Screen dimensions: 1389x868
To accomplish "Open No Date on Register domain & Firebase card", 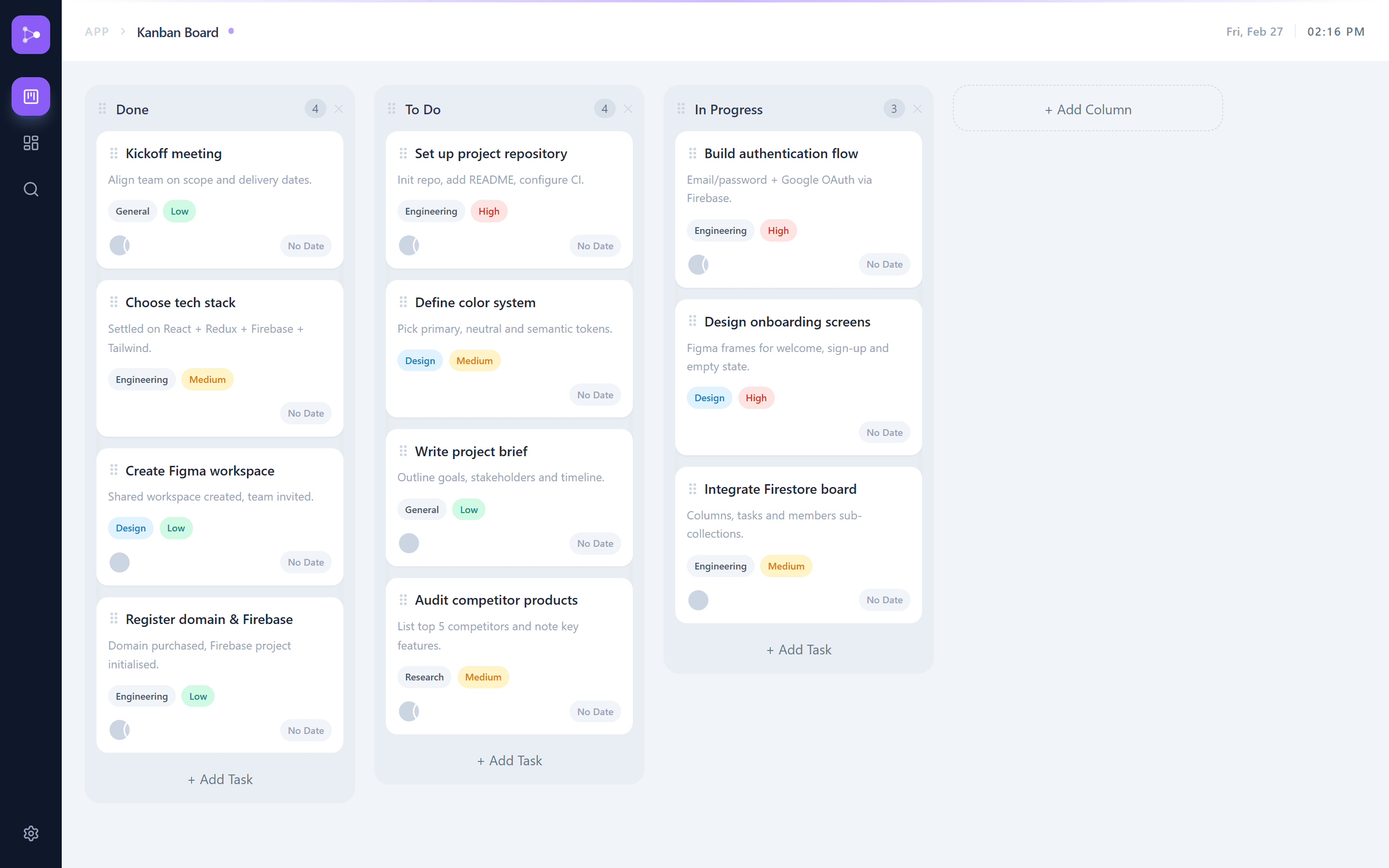I will (x=306, y=731).
